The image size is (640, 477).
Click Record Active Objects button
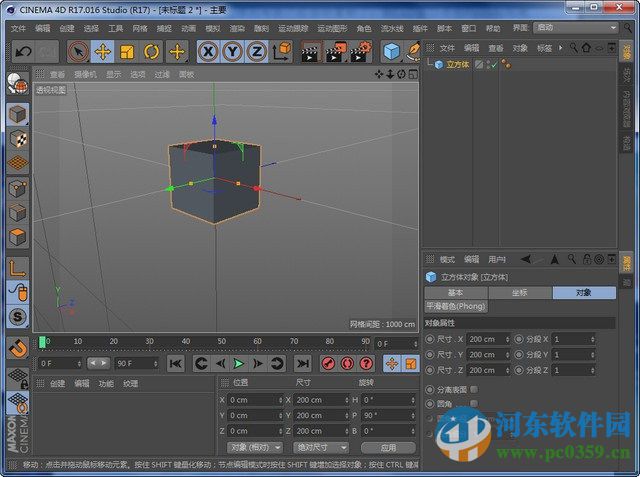pos(329,363)
